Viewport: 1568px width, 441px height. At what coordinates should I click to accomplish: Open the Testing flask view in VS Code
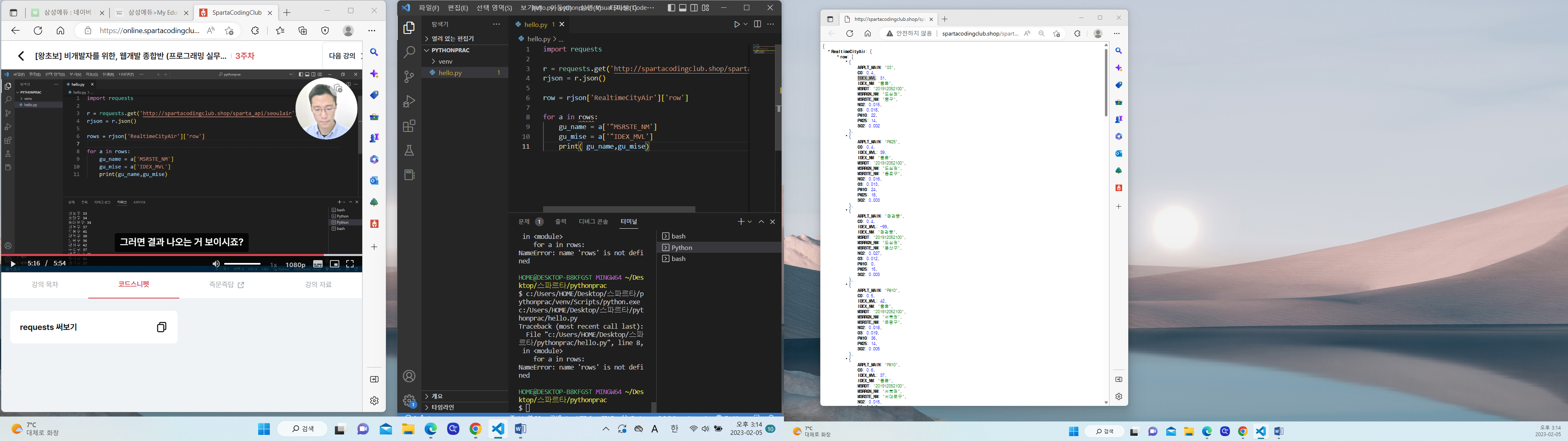pos(409,150)
